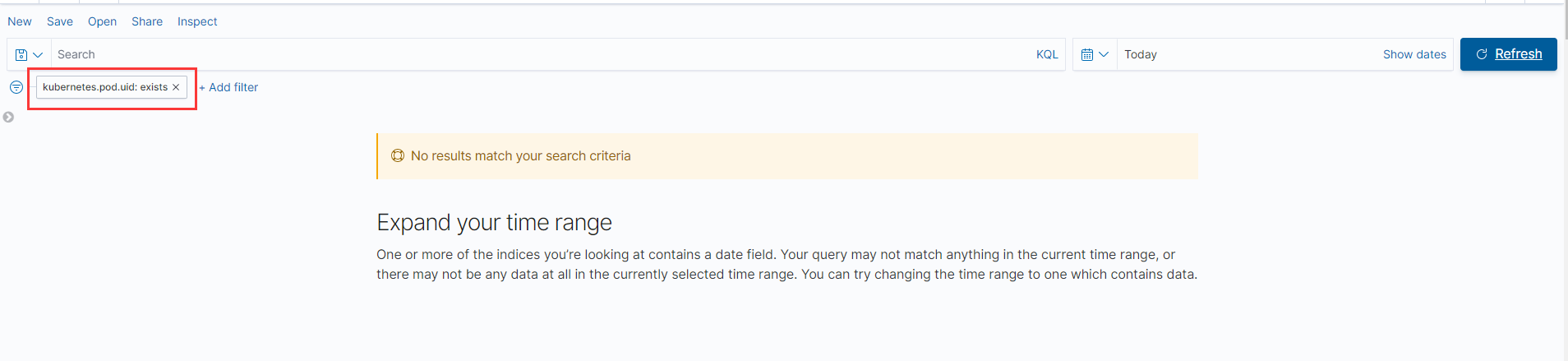Open the filter options circle icon
This screenshot has height=361, width=1568.
[x=16, y=87]
